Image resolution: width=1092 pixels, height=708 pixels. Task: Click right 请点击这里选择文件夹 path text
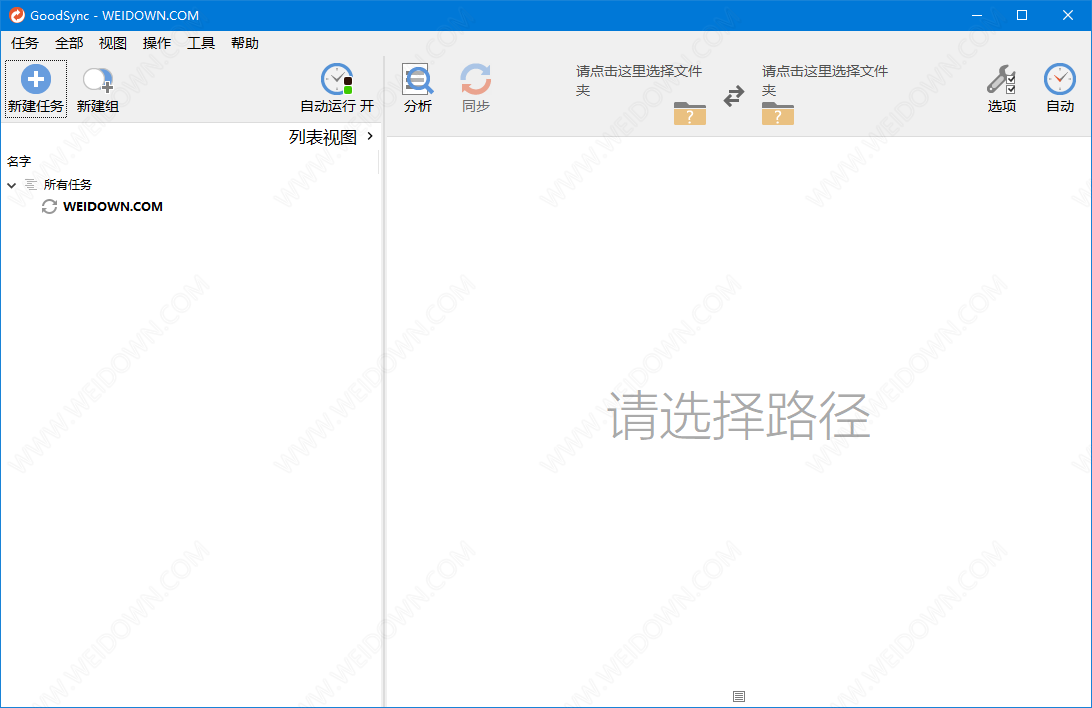[825, 80]
